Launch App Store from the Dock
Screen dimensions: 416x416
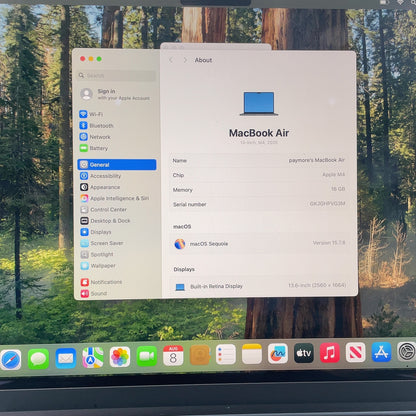tap(381, 352)
